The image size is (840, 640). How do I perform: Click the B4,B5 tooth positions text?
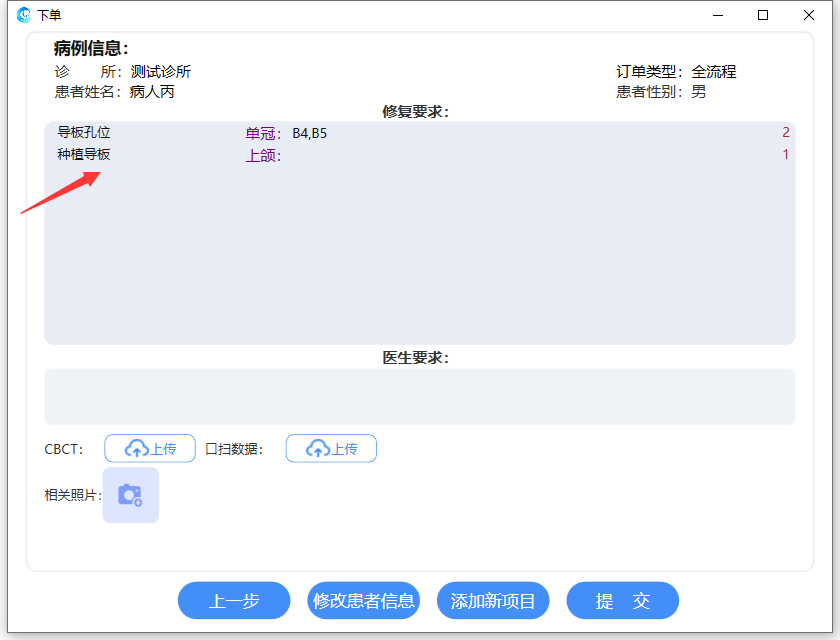309,134
